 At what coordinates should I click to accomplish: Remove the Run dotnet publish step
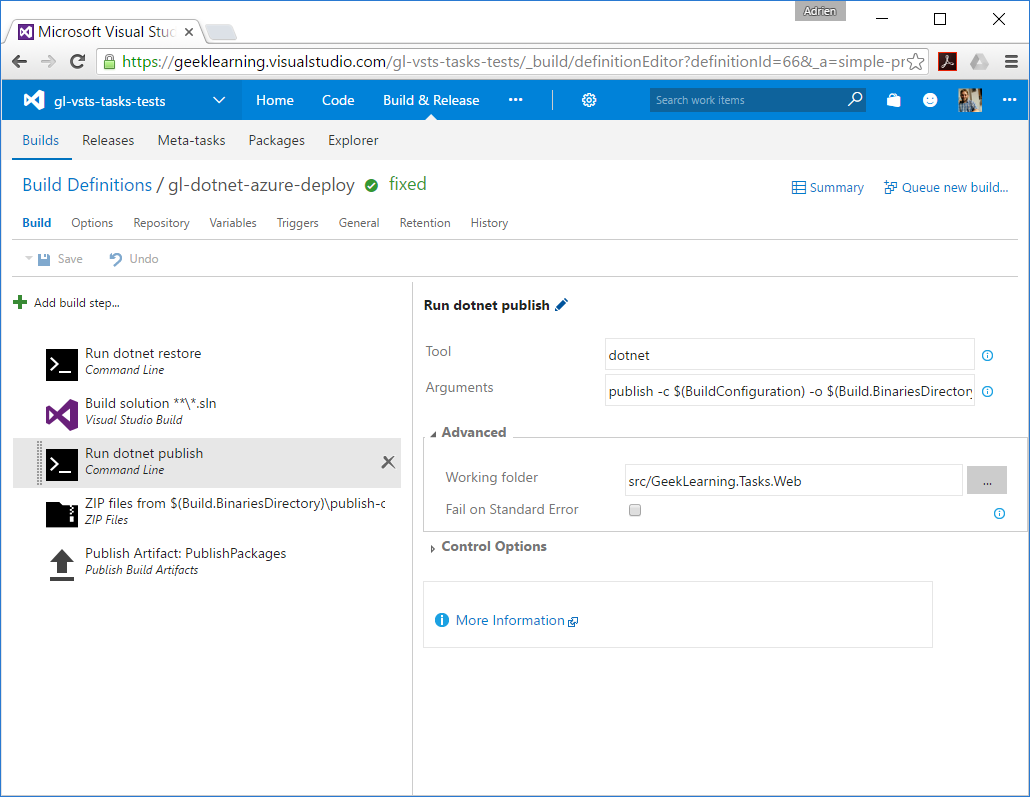click(x=388, y=462)
